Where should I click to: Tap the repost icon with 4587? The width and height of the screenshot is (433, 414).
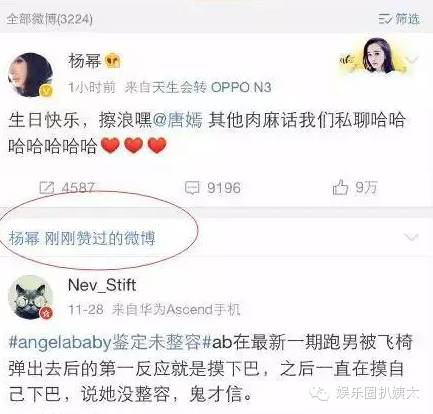tap(46, 188)
